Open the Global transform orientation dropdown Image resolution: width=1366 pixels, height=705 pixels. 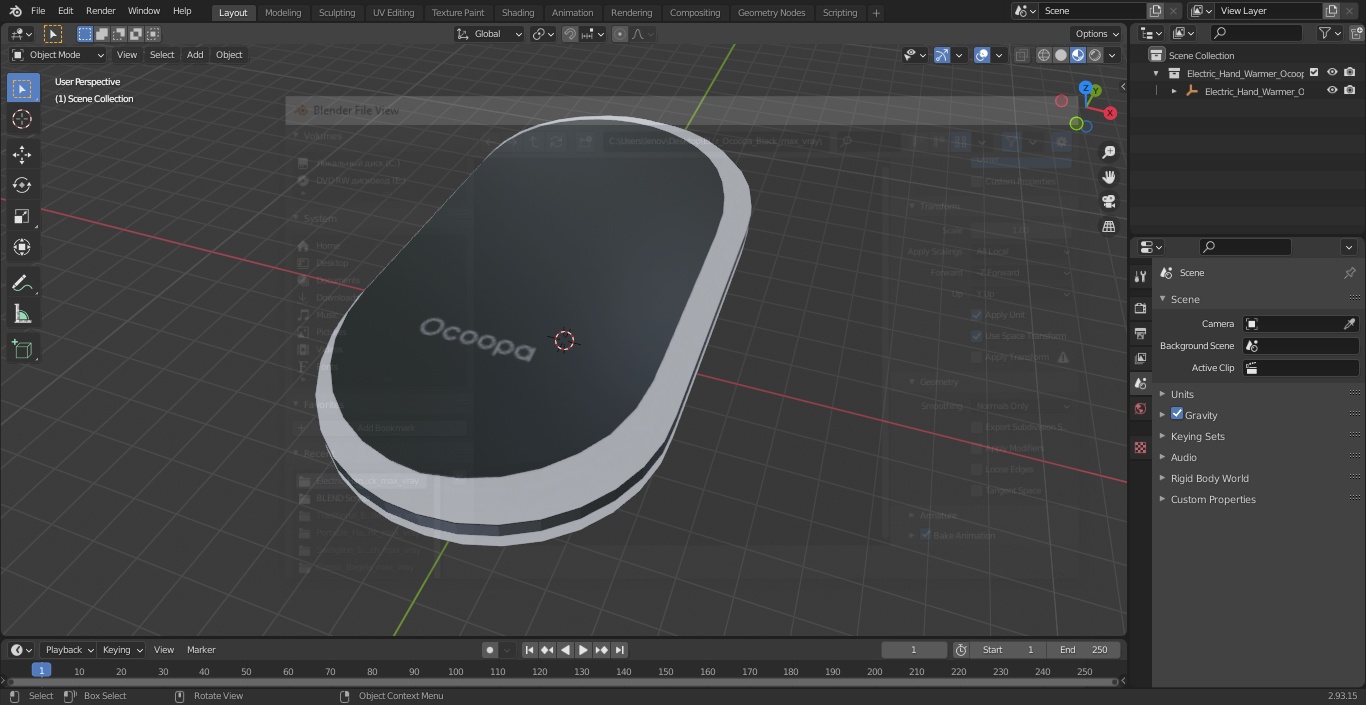tap(490, 34)
